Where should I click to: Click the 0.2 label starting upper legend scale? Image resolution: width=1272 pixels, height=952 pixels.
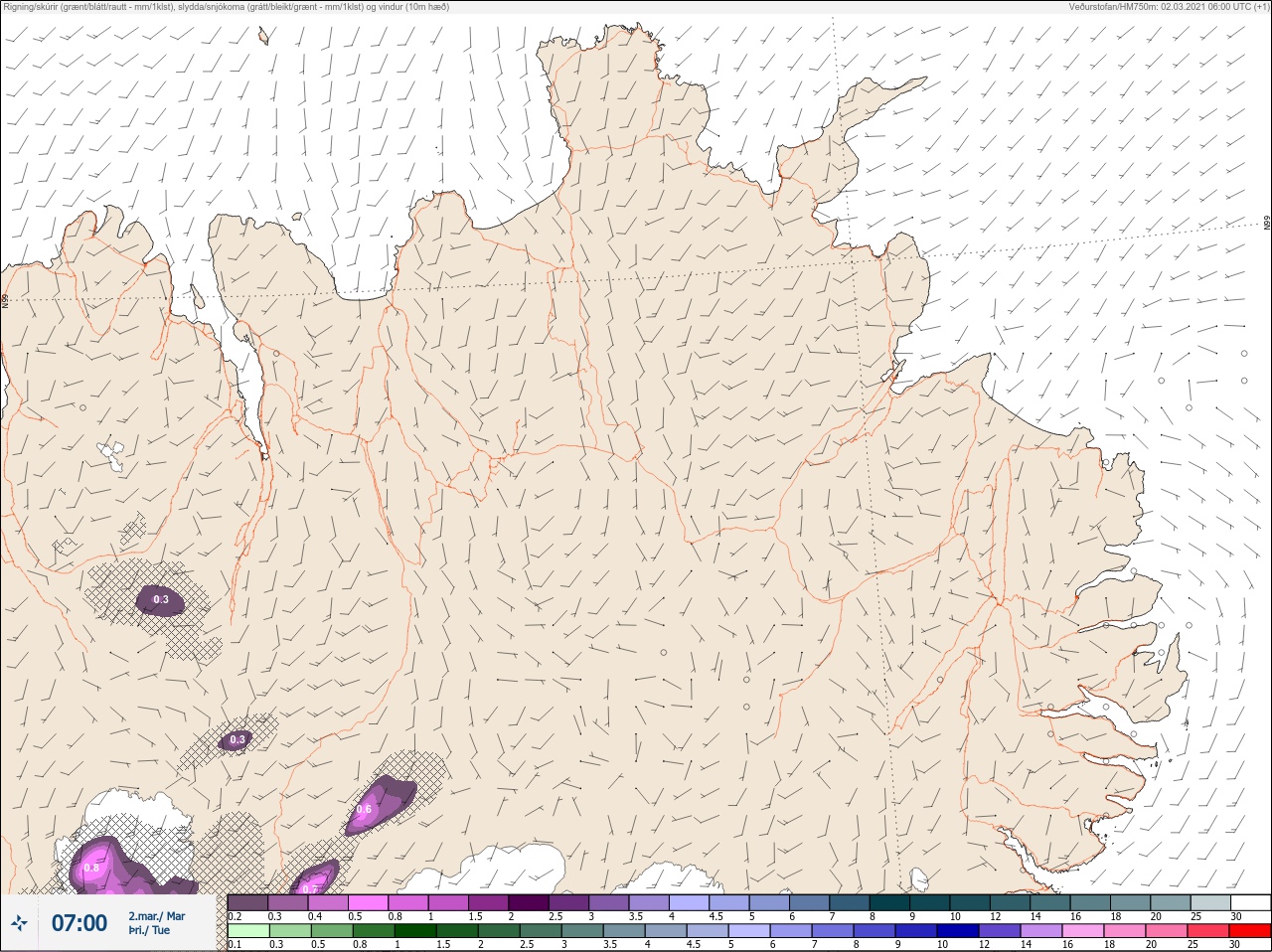pyautogui.click(x=236, y=916)
